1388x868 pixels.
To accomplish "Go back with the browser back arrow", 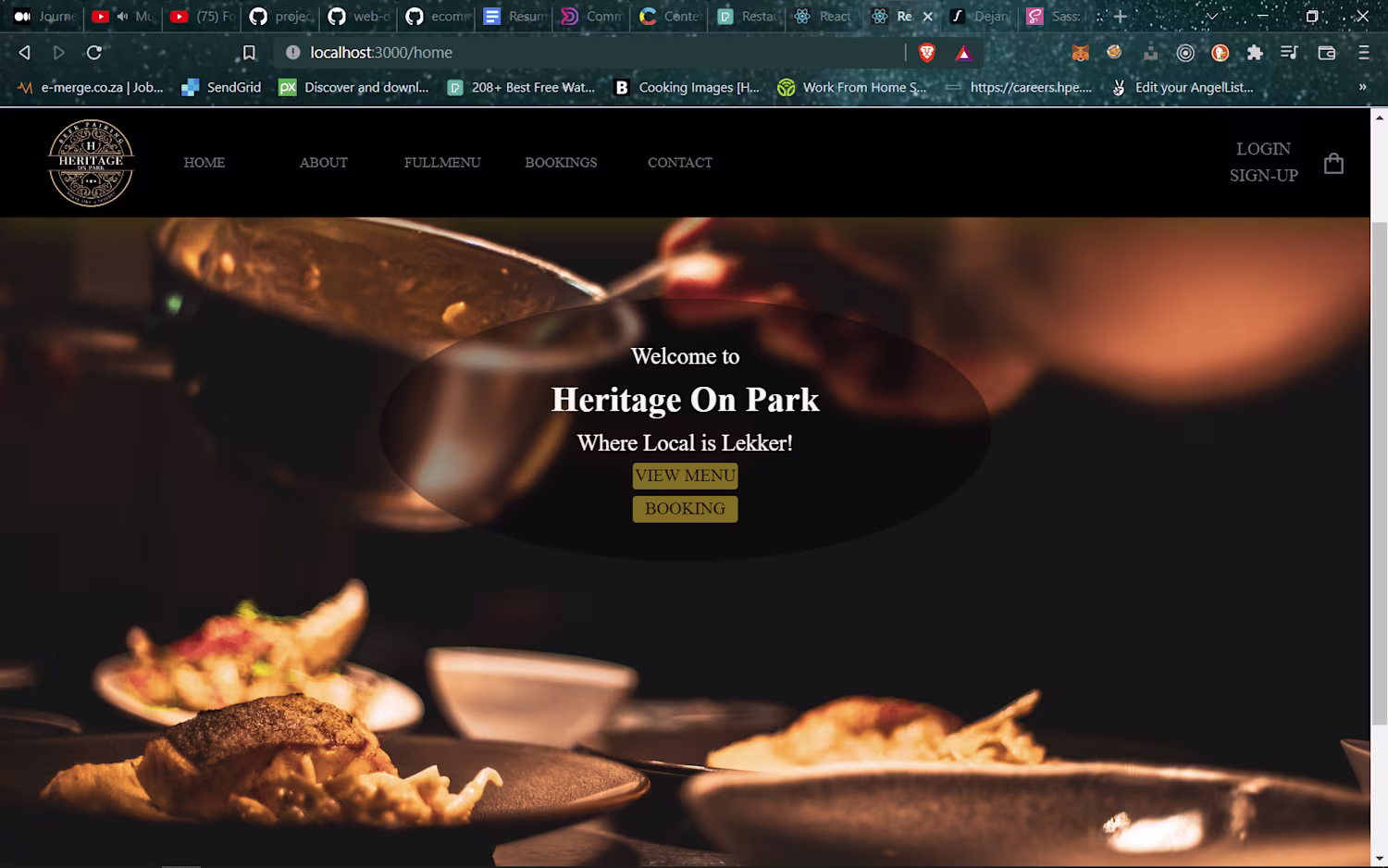I will [25, 53].
